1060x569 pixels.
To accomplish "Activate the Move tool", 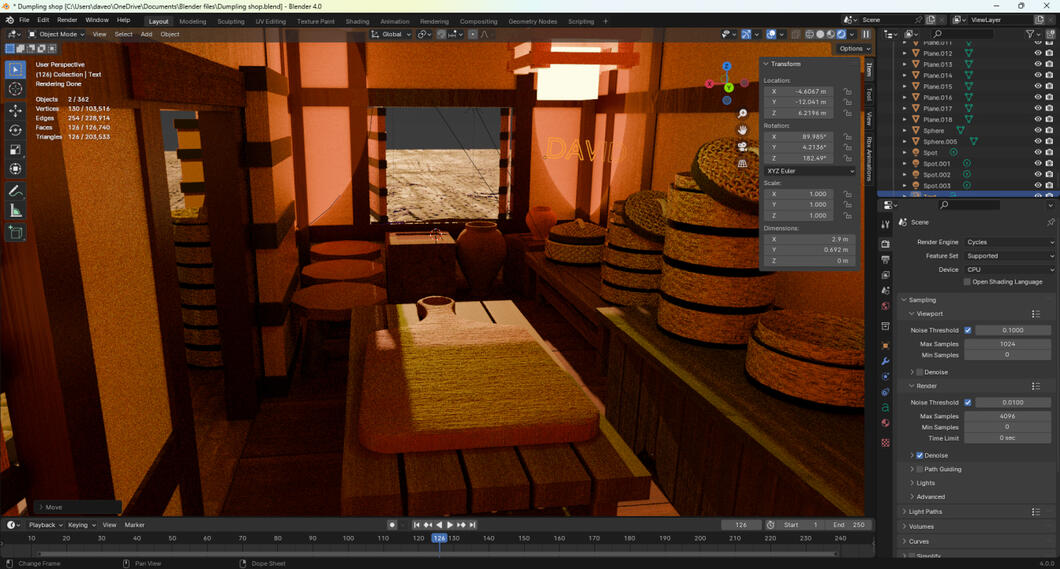I will [x=16, y=110].
